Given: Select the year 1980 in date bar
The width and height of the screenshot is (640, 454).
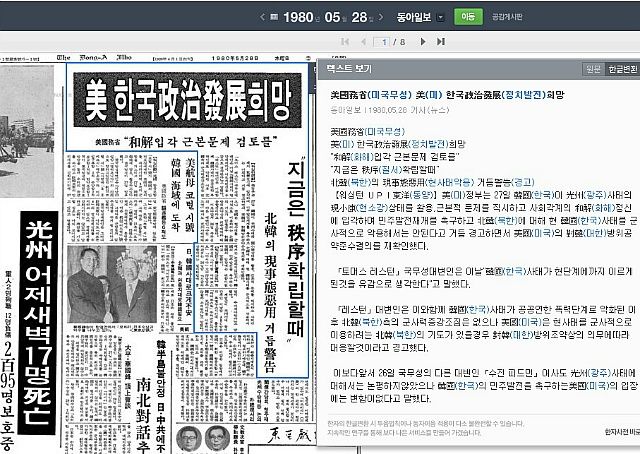Looking at the screenshot, I should (x=298, y=17).
